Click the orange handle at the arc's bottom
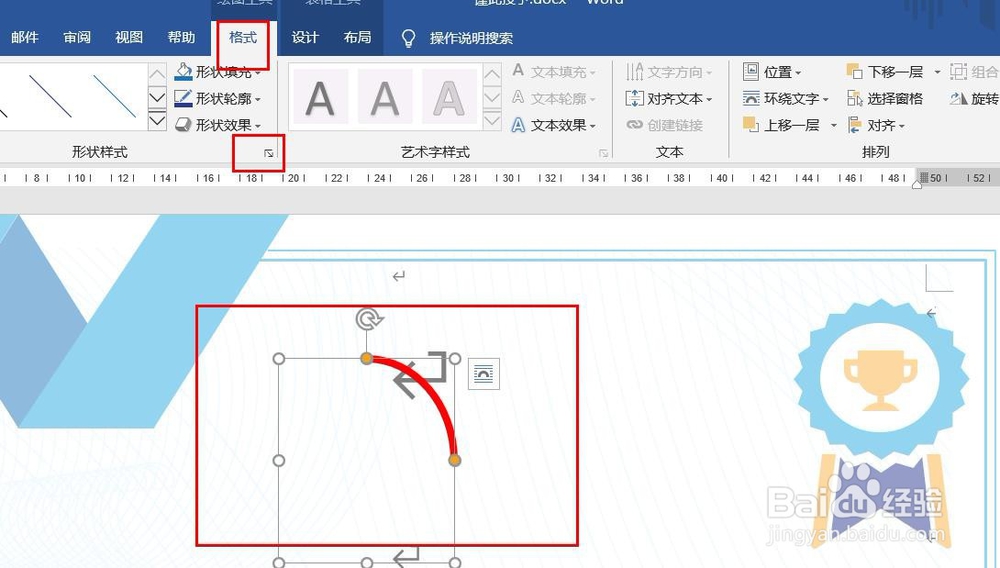Screen dimensions: 1000x568 (x=454, y=460)
